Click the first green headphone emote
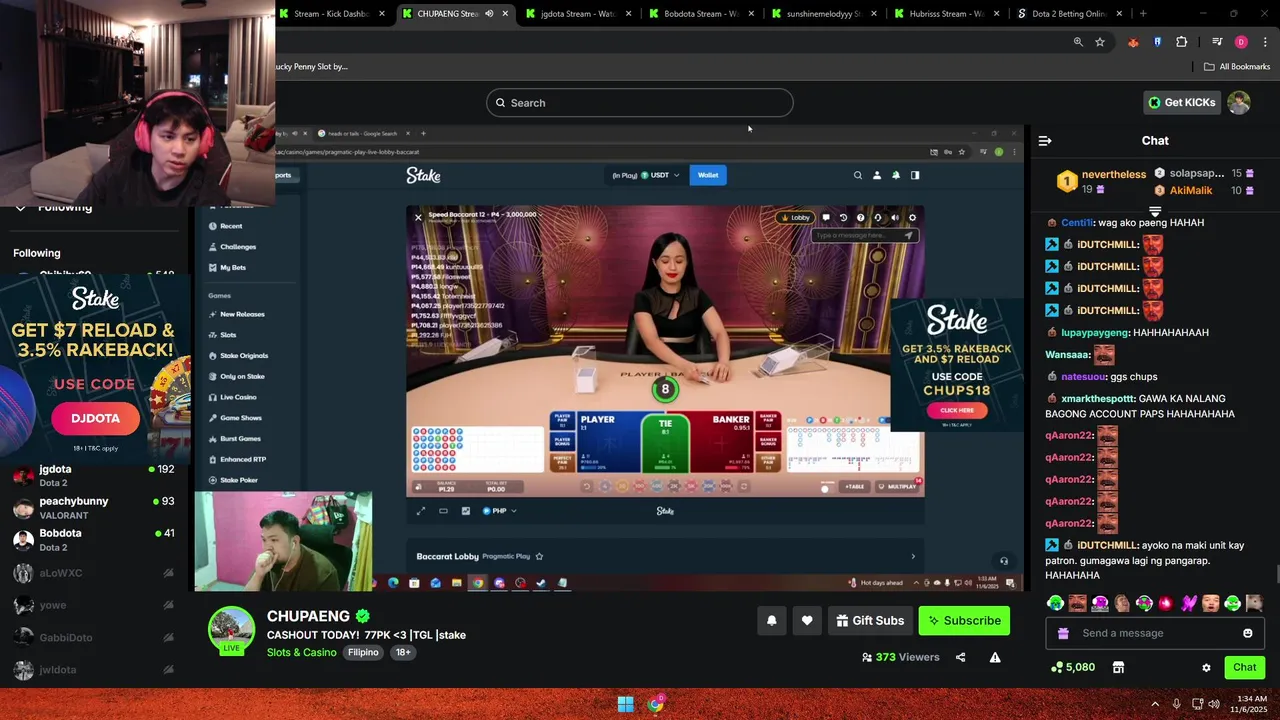The height and width of the screenshot is (720, 1280). (1055, 603)
